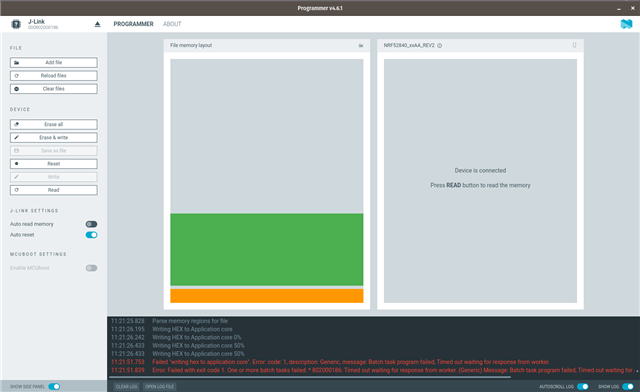Select the orange memory region block

point(267,296)
